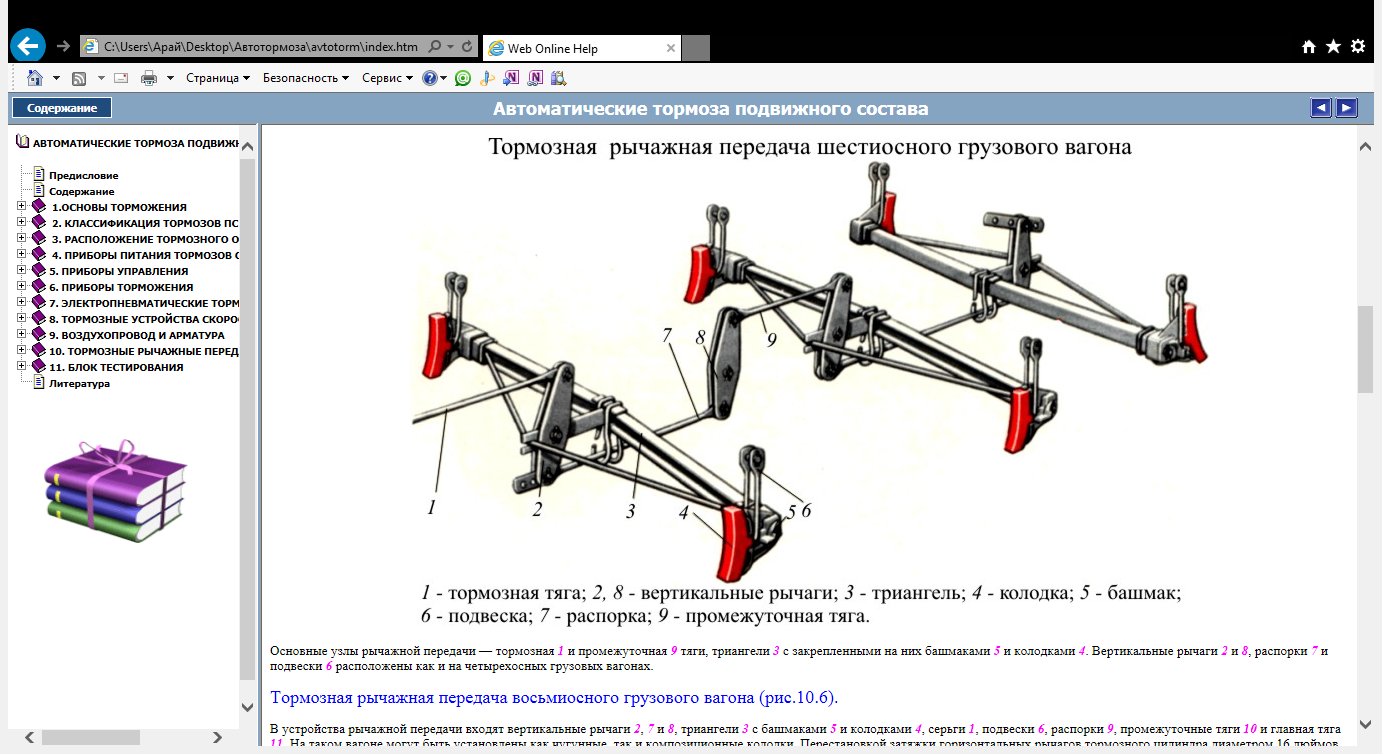Select 8. ТОРМОЗНЫЕ УСТРОЙСТВА tree item

pos(144,319)
